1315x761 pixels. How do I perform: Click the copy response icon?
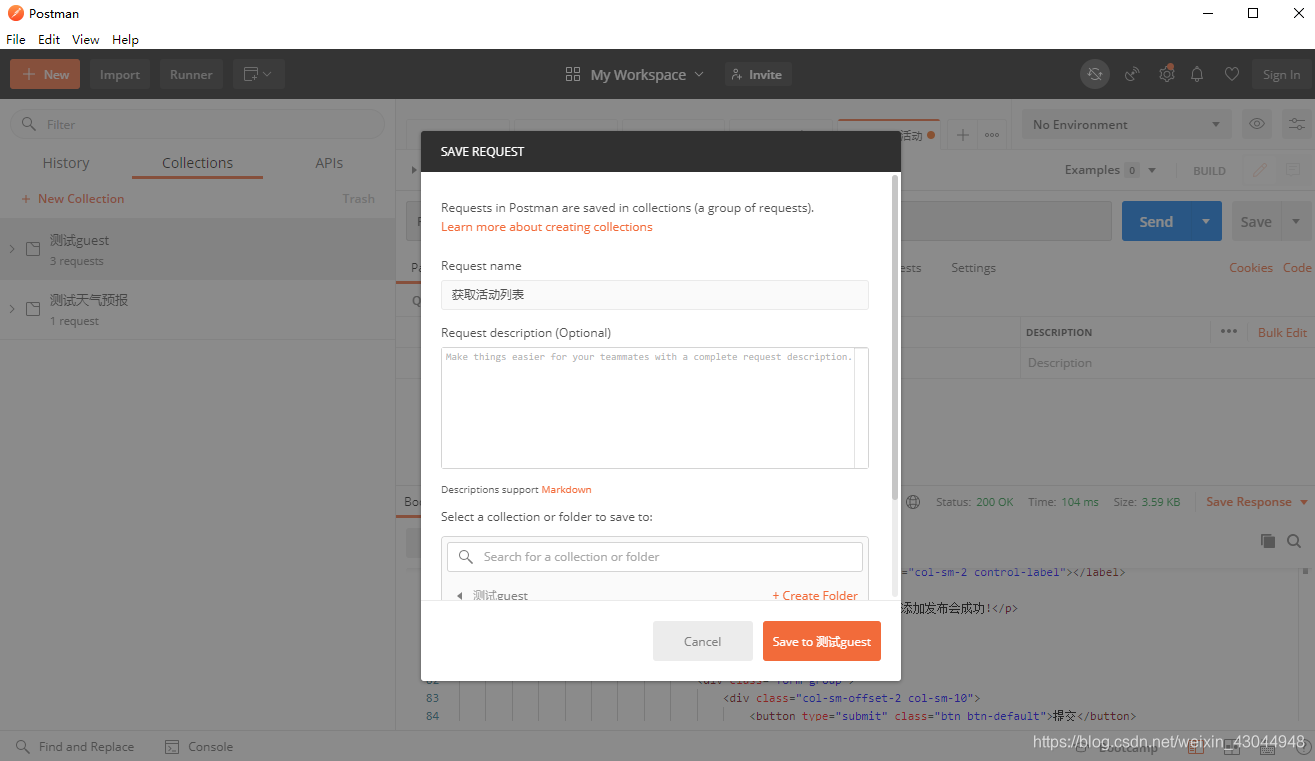[x=1268, y=541]
